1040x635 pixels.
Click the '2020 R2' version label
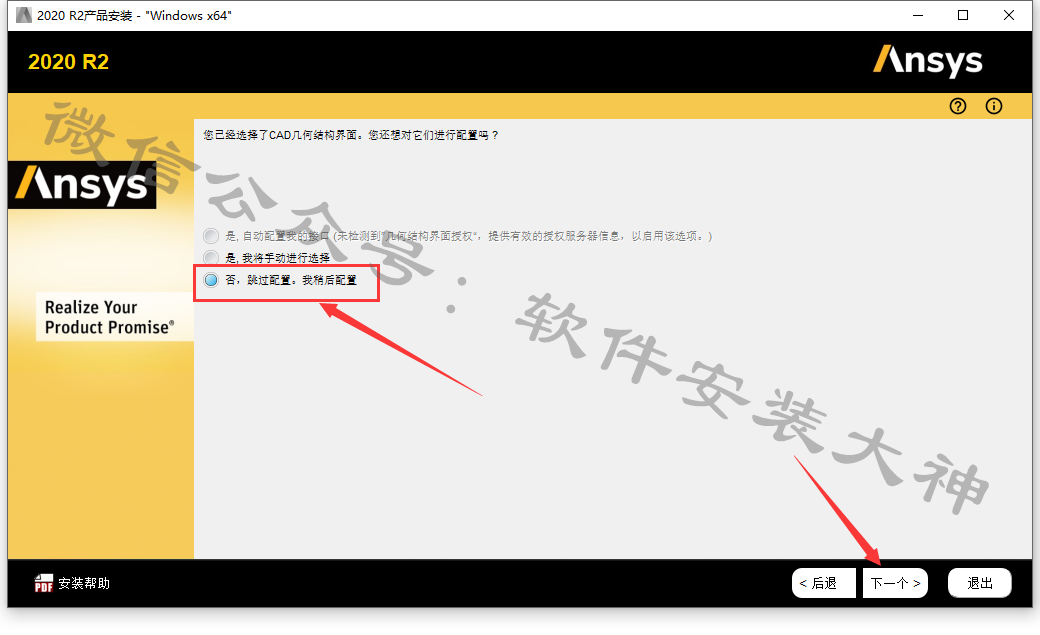[68, 62]
